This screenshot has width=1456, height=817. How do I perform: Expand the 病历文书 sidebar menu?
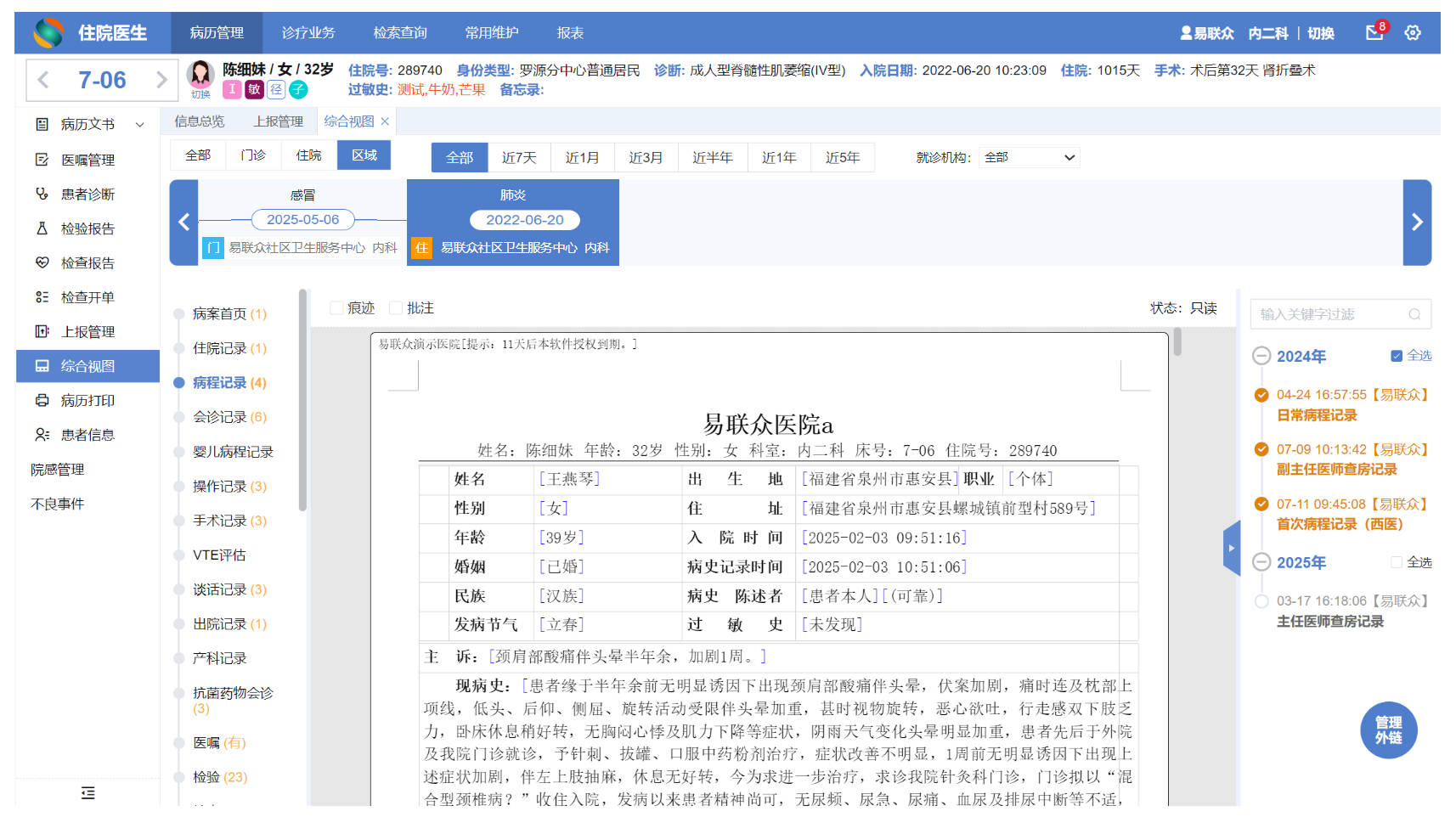(x=87, y=124)
